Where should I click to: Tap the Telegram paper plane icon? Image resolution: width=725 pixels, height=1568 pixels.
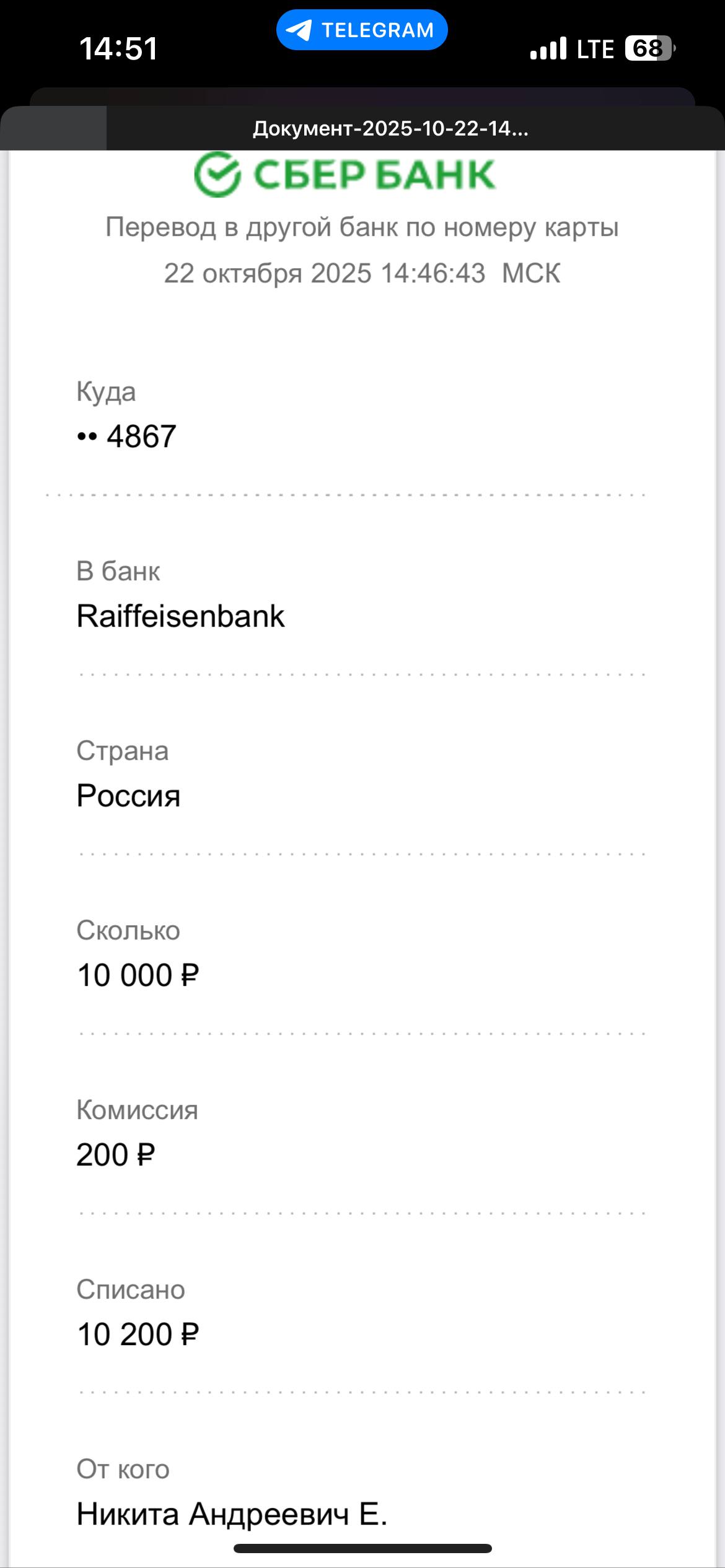tap(299, 30)
